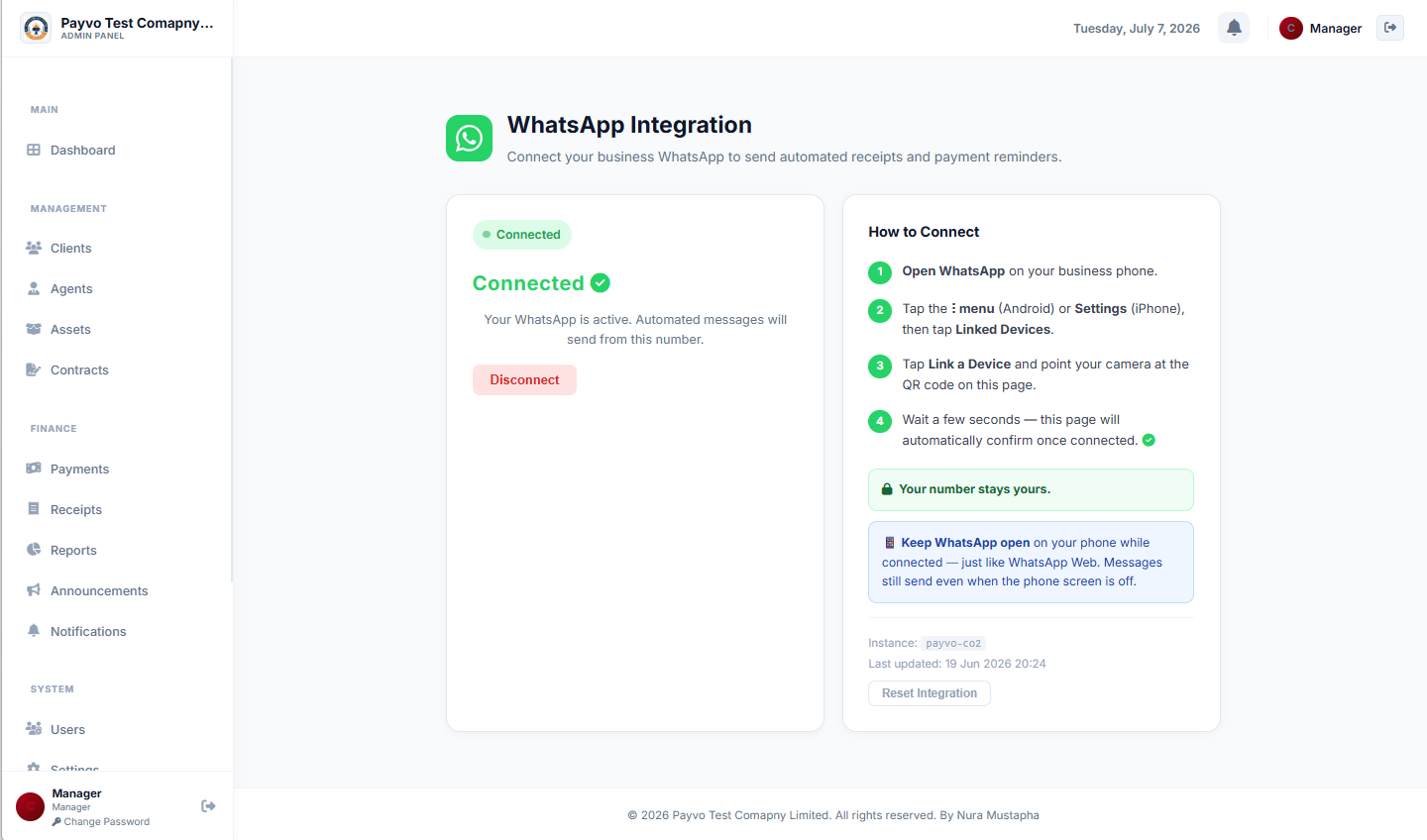The height and width of the screenshot is (840, 1427).
Task: Click the sidebar footer logout icon
Action: (x=208, y=806)
